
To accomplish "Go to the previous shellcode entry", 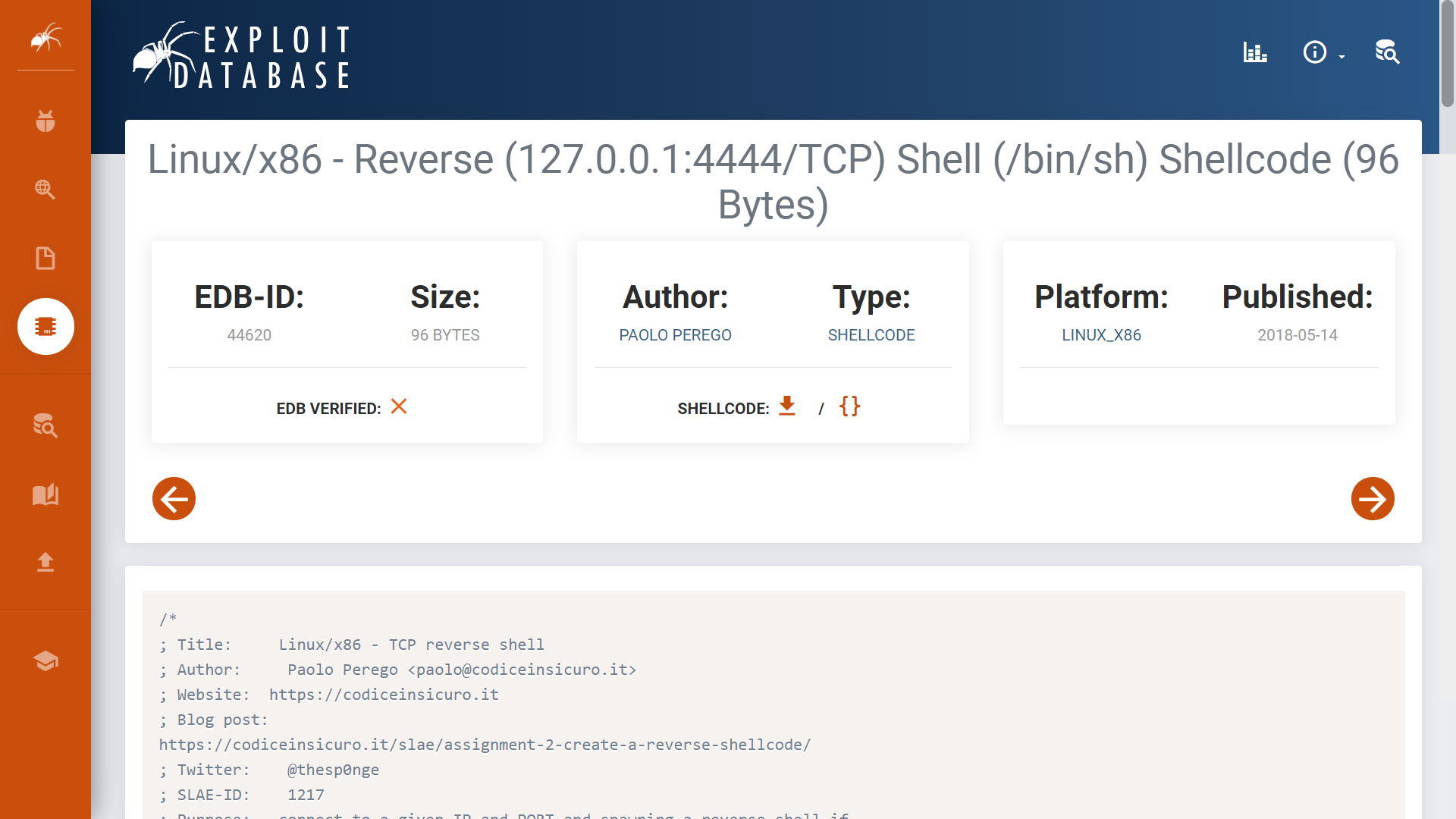I will click(x=174, y=498).
